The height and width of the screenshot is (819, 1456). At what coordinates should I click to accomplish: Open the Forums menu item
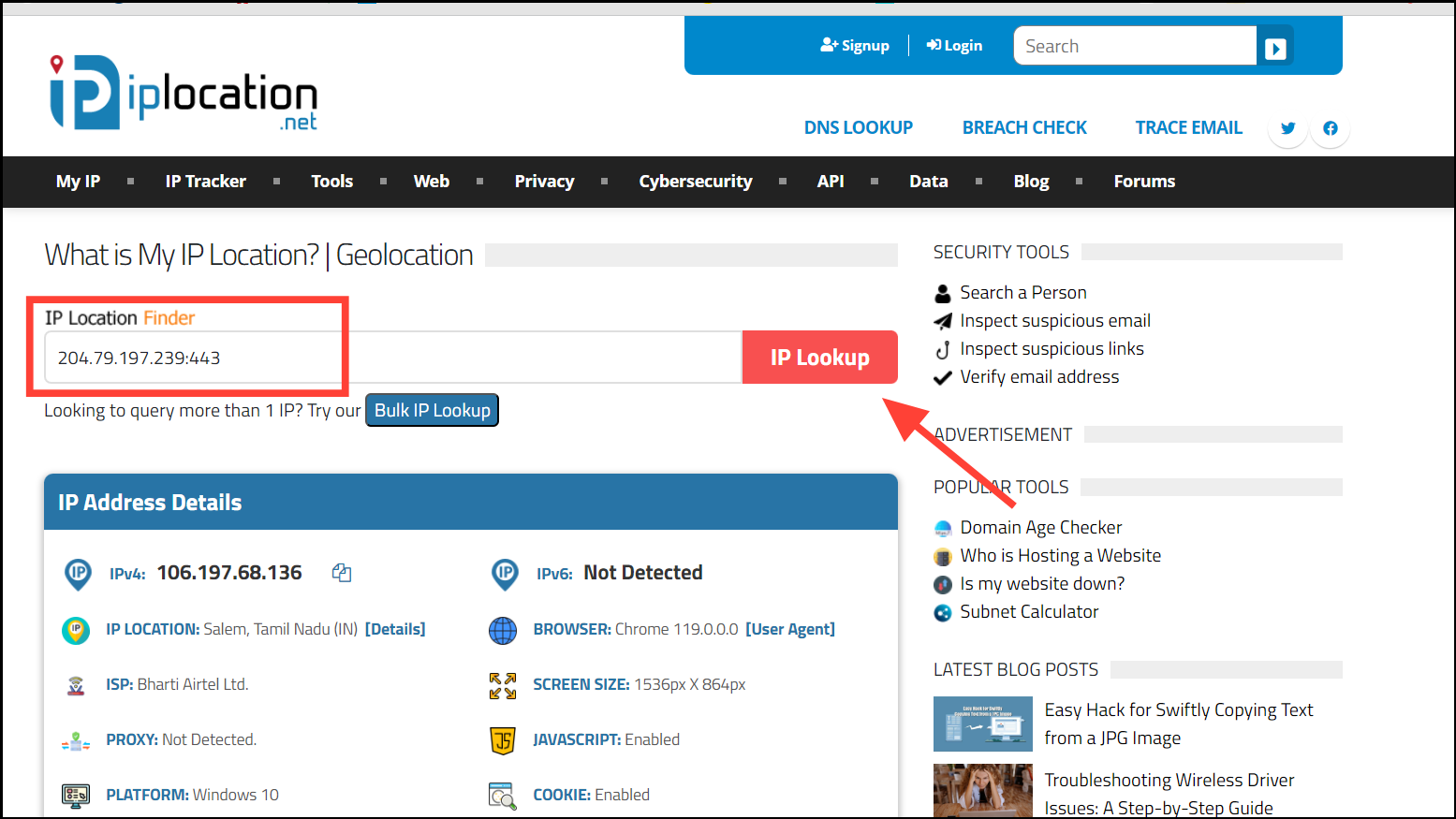(1144, 182)
